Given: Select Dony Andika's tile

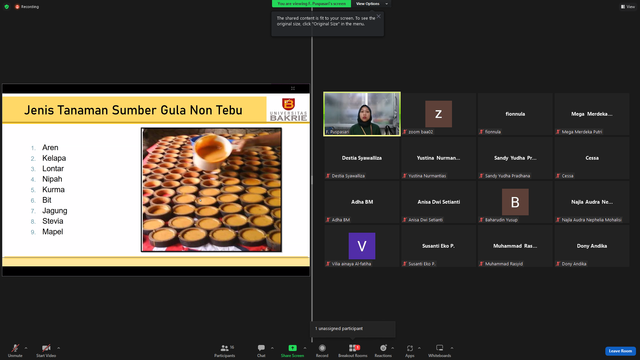Looking at the screenshot, I should click(591, 246).
